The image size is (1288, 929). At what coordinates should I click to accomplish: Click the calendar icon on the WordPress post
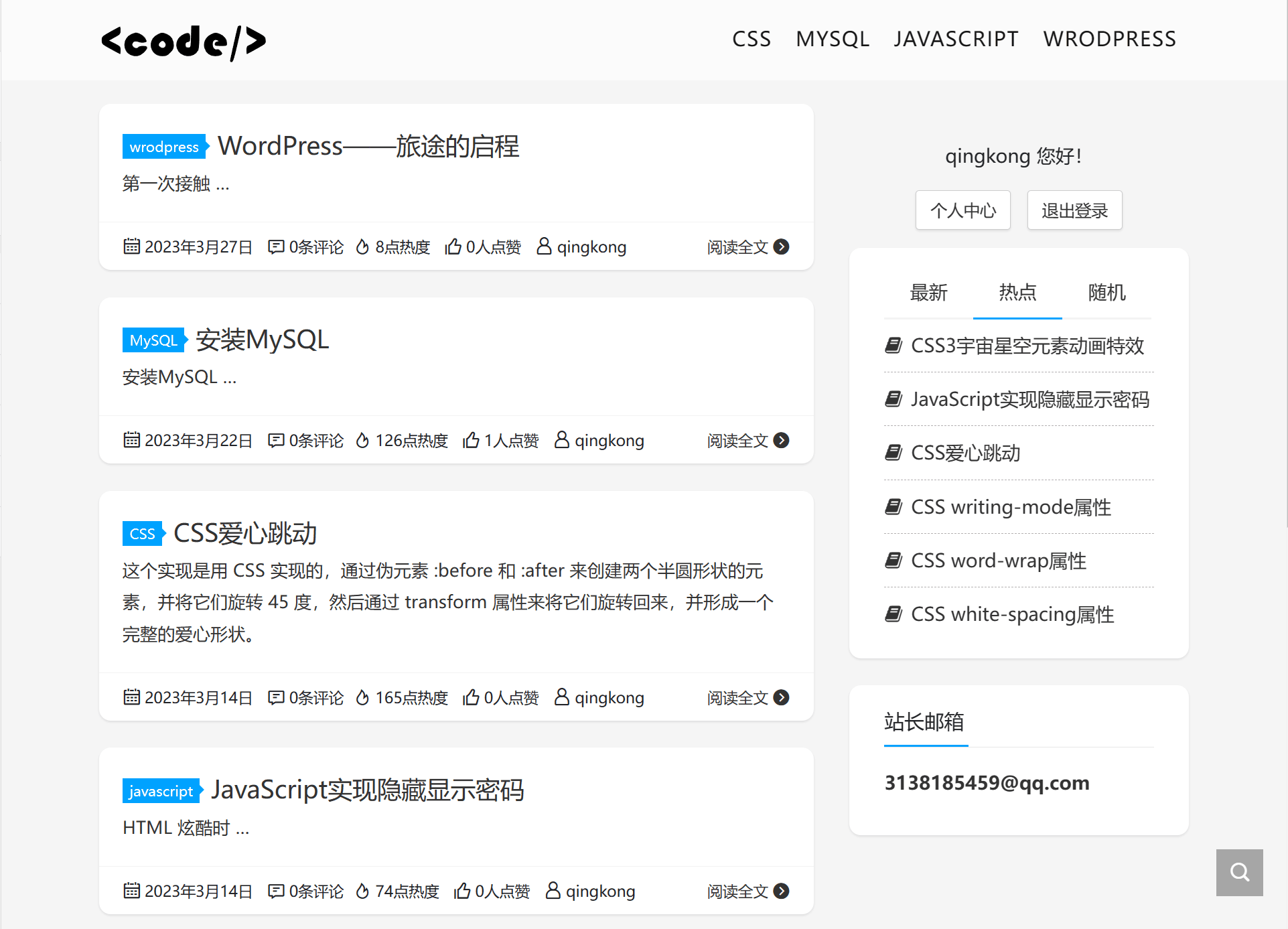click(x=131, y=246)
